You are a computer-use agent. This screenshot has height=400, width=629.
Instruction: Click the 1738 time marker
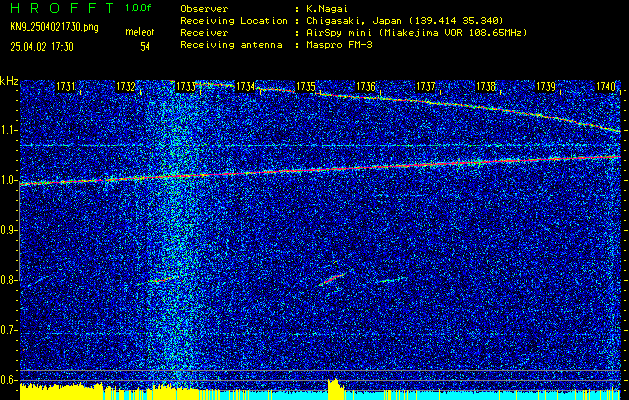[x=486, y=87]
